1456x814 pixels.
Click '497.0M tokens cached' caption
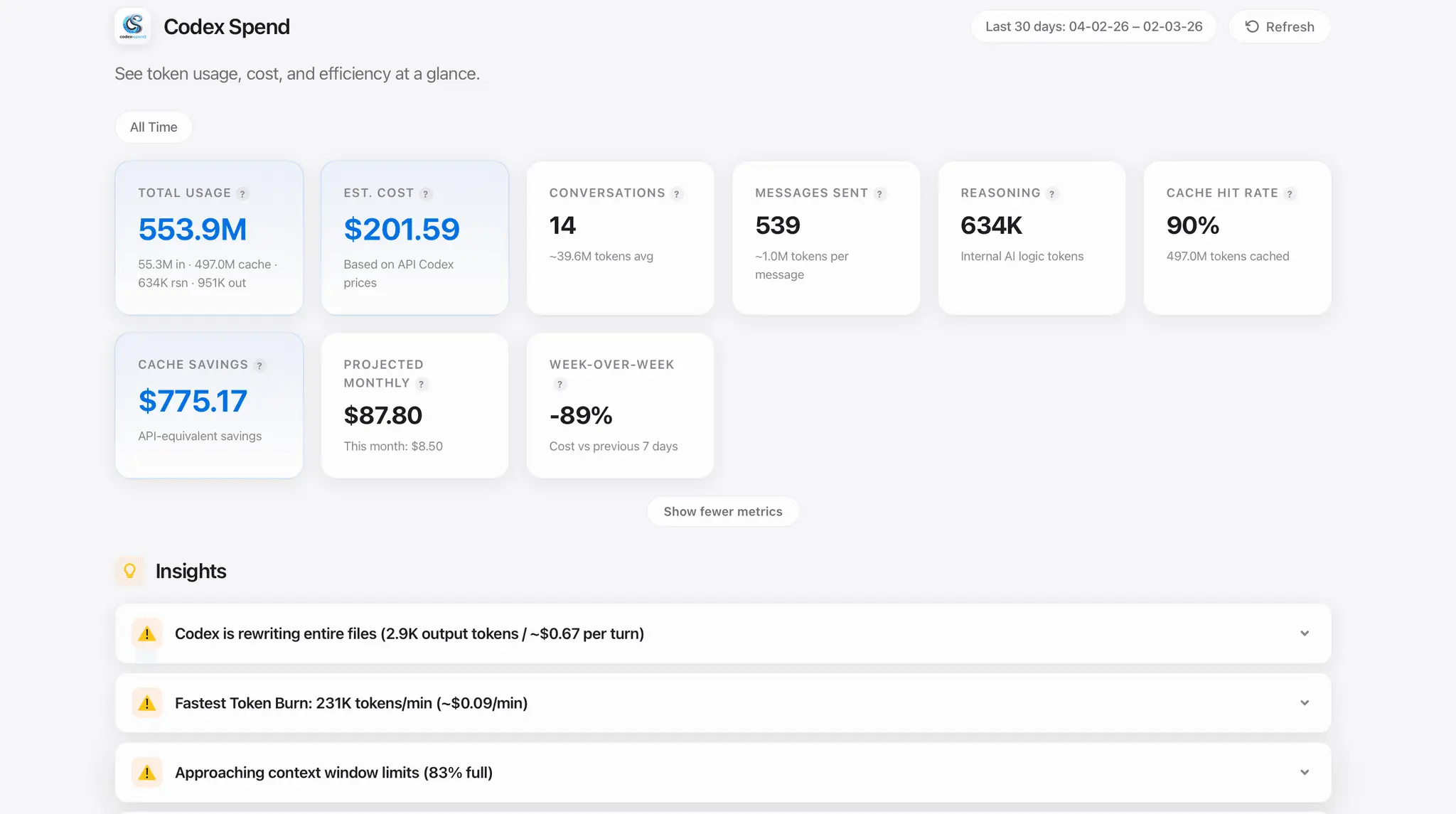pos(1228,256)
